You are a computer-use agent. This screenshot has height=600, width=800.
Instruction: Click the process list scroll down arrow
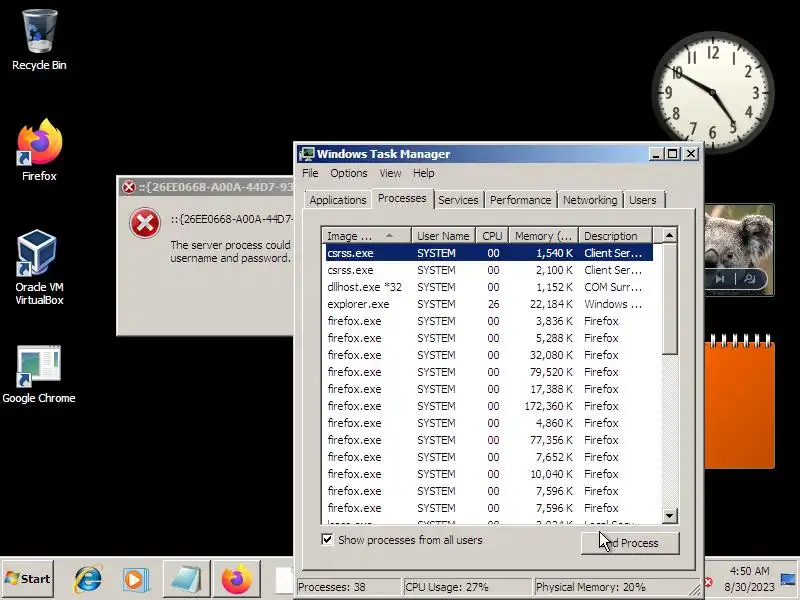[x=669, y=516]
